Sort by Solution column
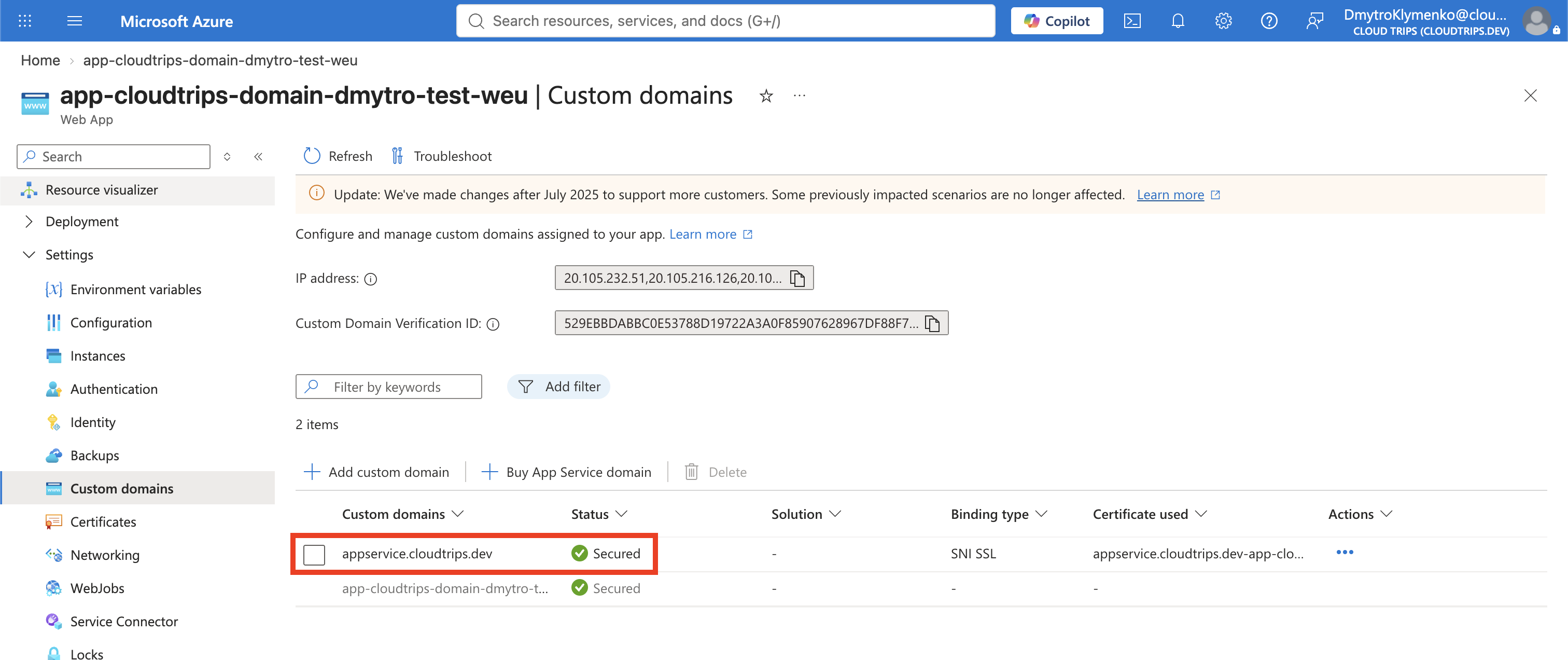The width and height of the screenshot is (1568, 660). click(806, 515)
